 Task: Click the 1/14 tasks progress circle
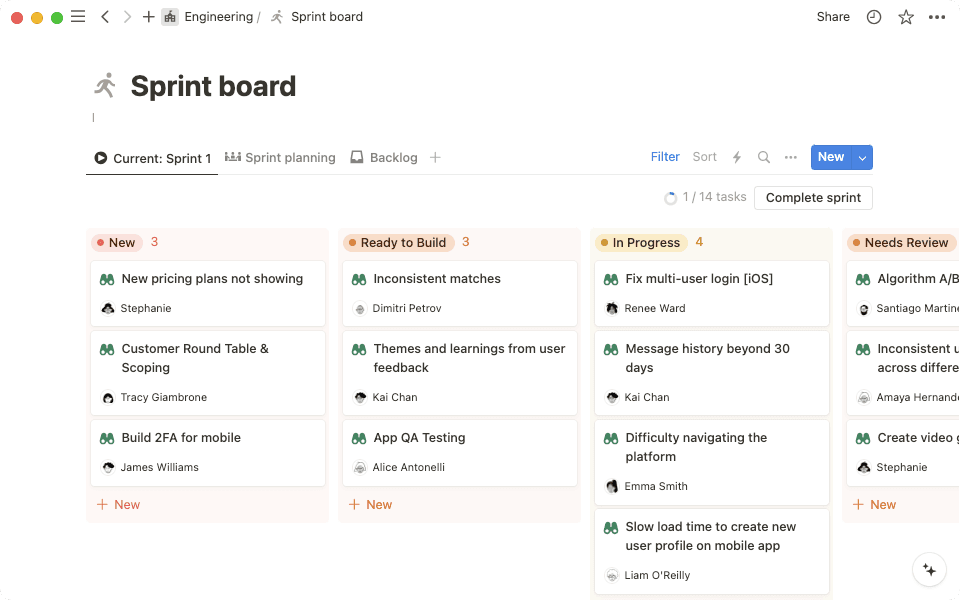pyautogui.click(x=670, y=197)
